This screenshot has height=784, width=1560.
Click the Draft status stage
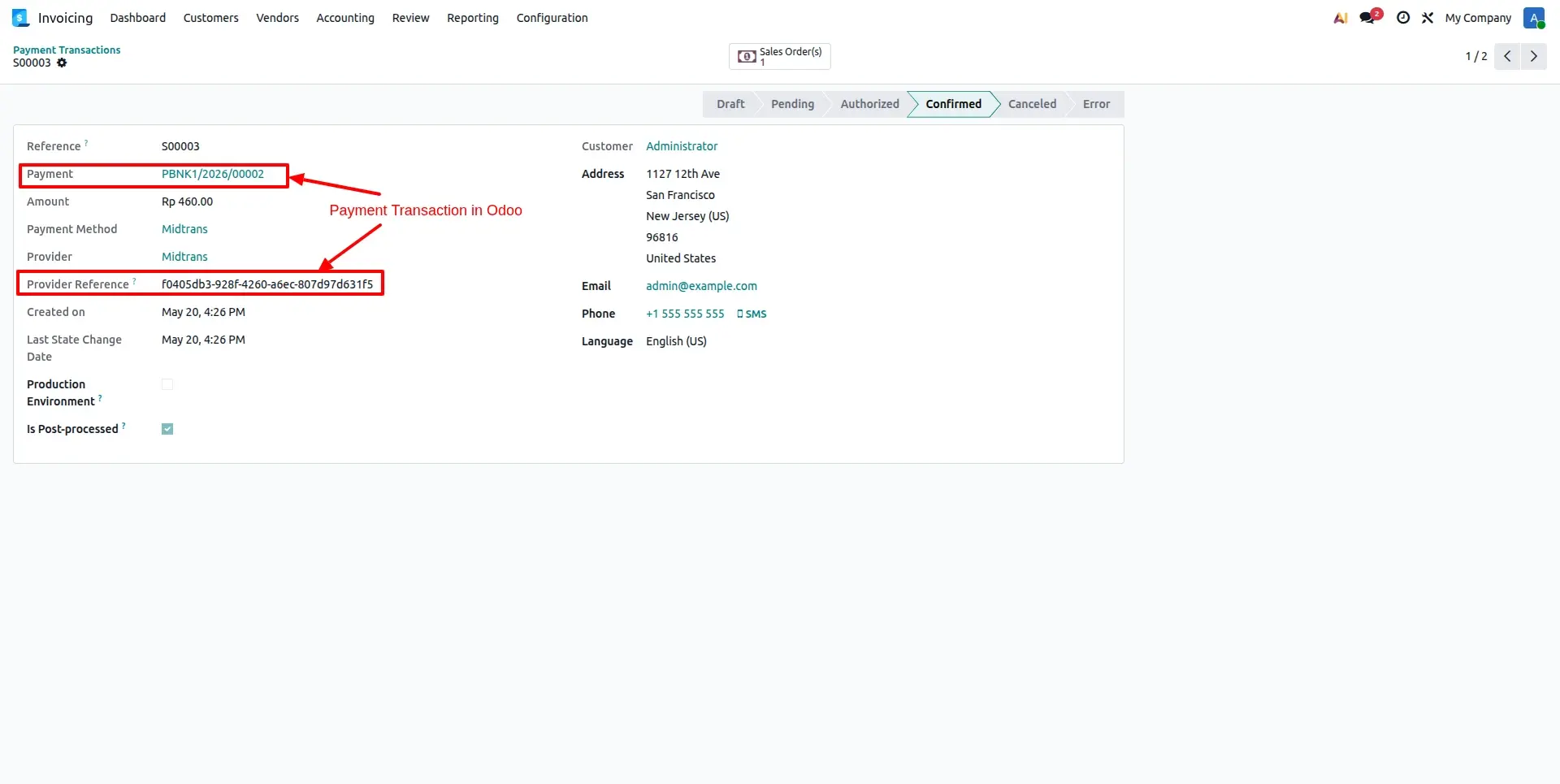[730, 104]
